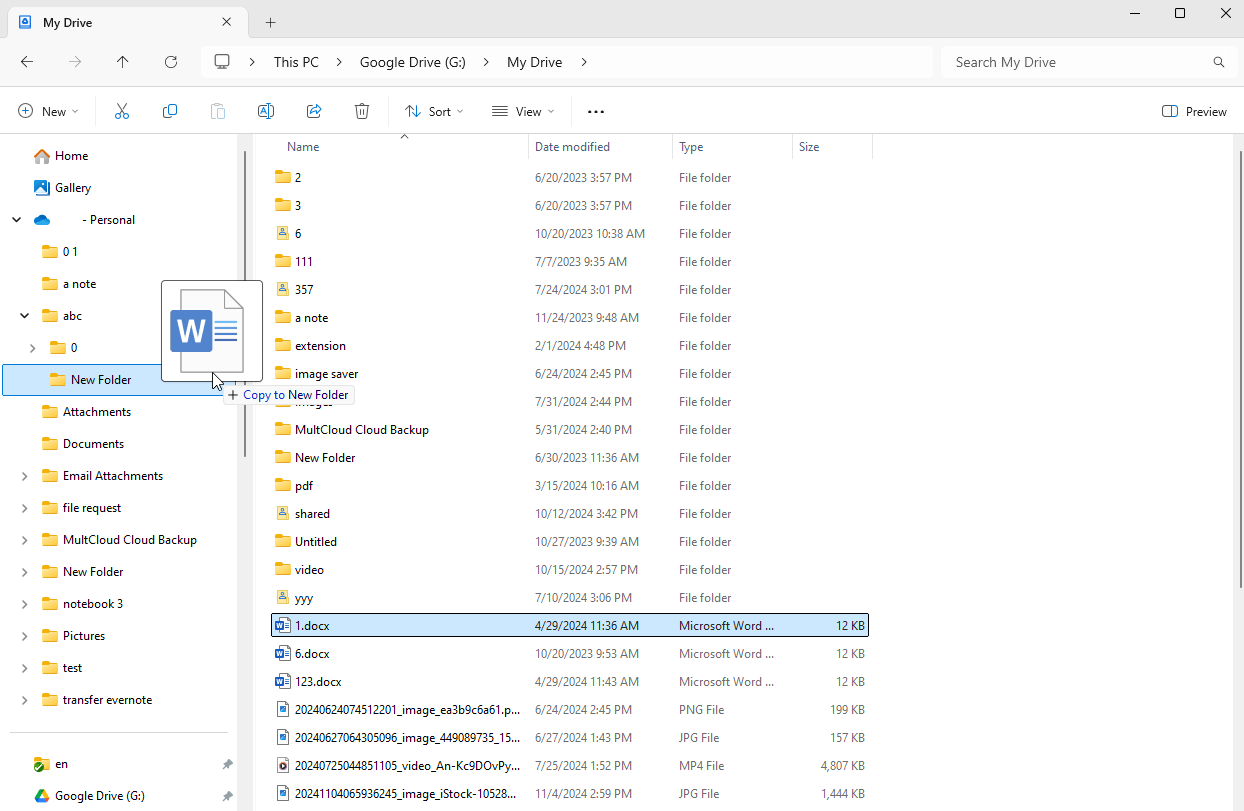Select the Untitled folder
The image size is (1244, 811).
[570, 542]
